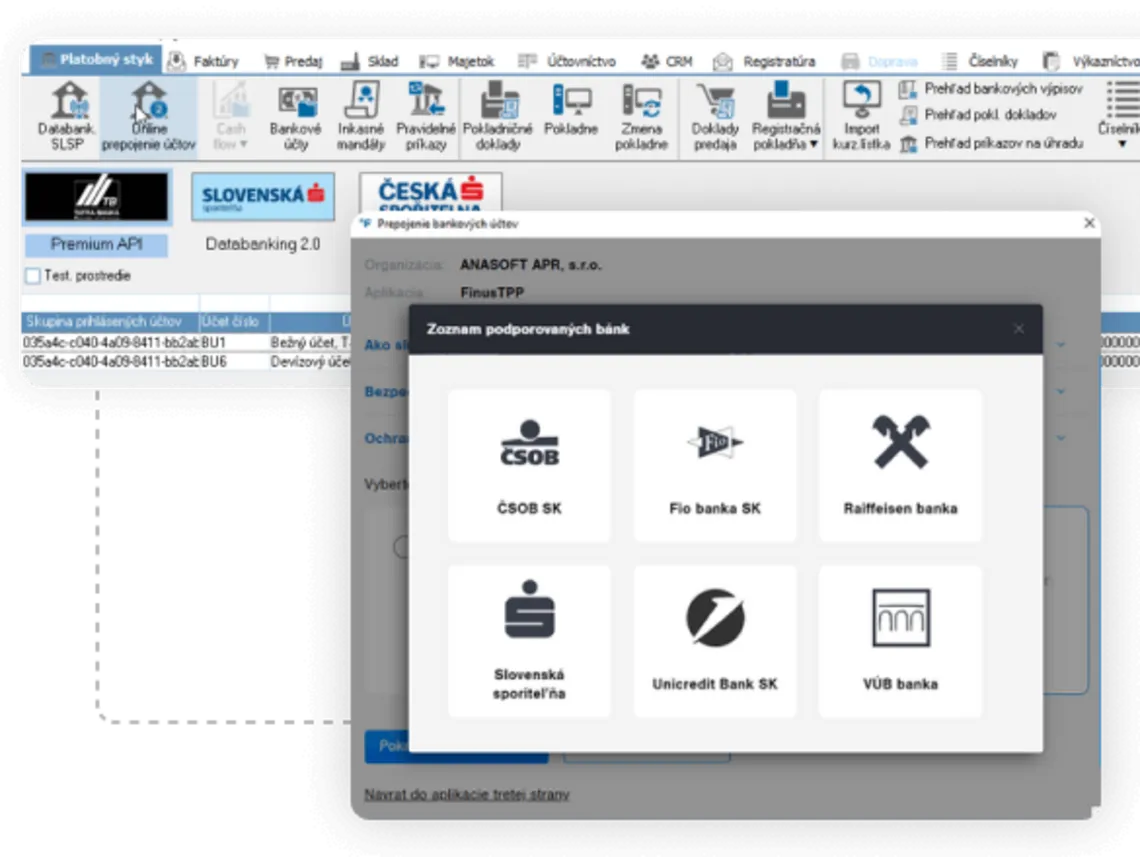The width and height of the screenshot is (1140, 857).
Task: Switch to Majetok tab
Action: point(457,62)
